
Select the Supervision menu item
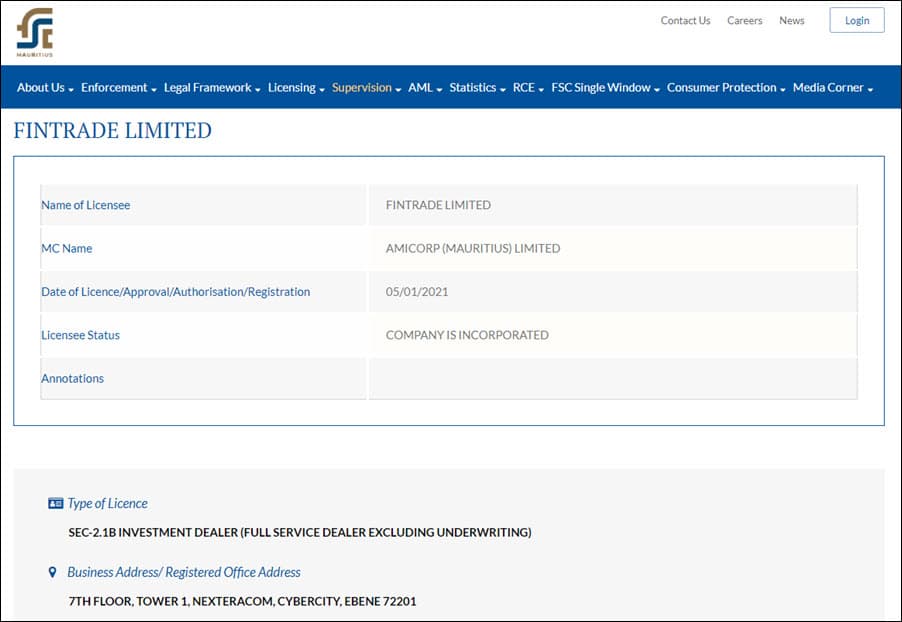point(366,88)
